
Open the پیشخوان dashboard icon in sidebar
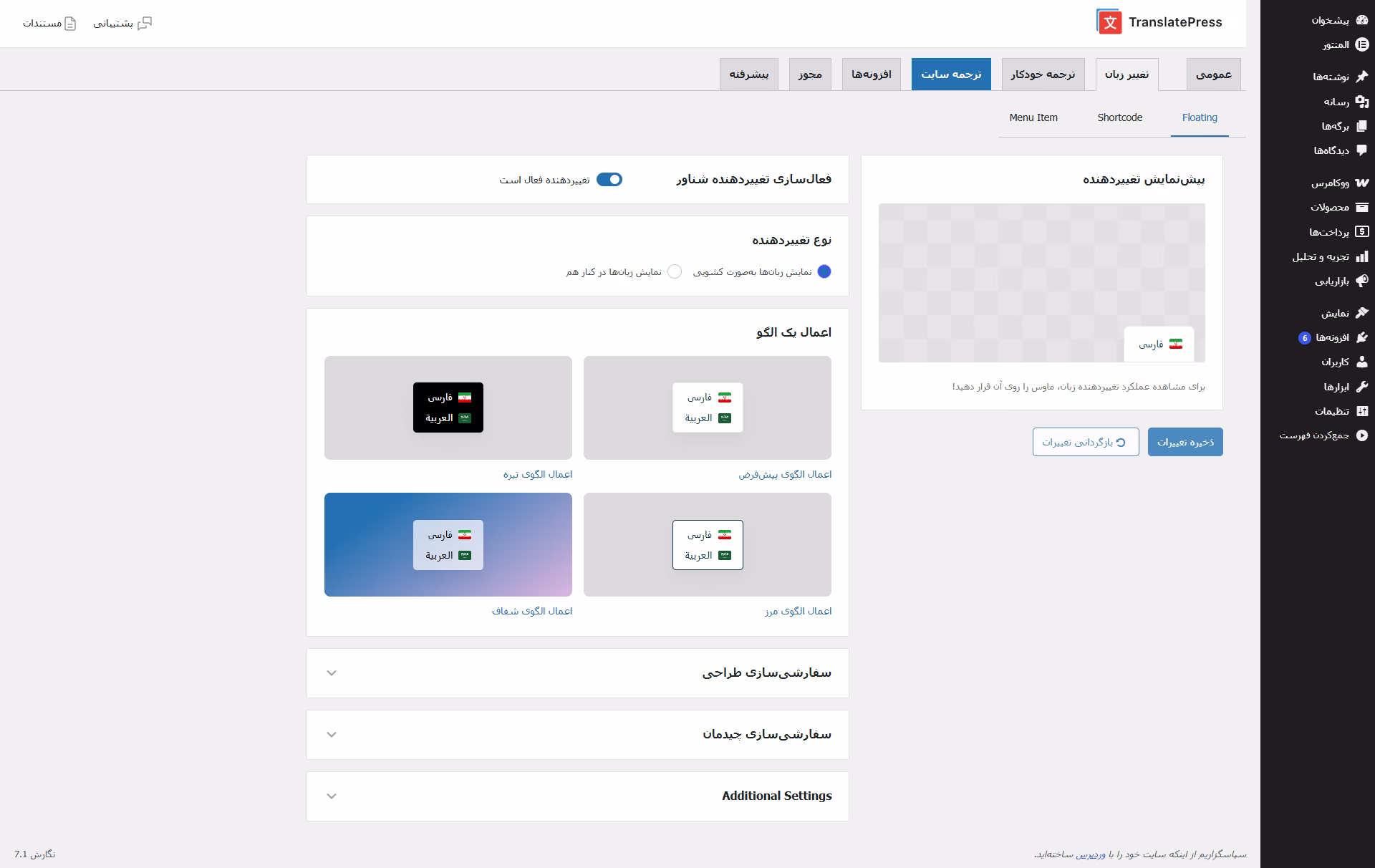[1361, 20]
